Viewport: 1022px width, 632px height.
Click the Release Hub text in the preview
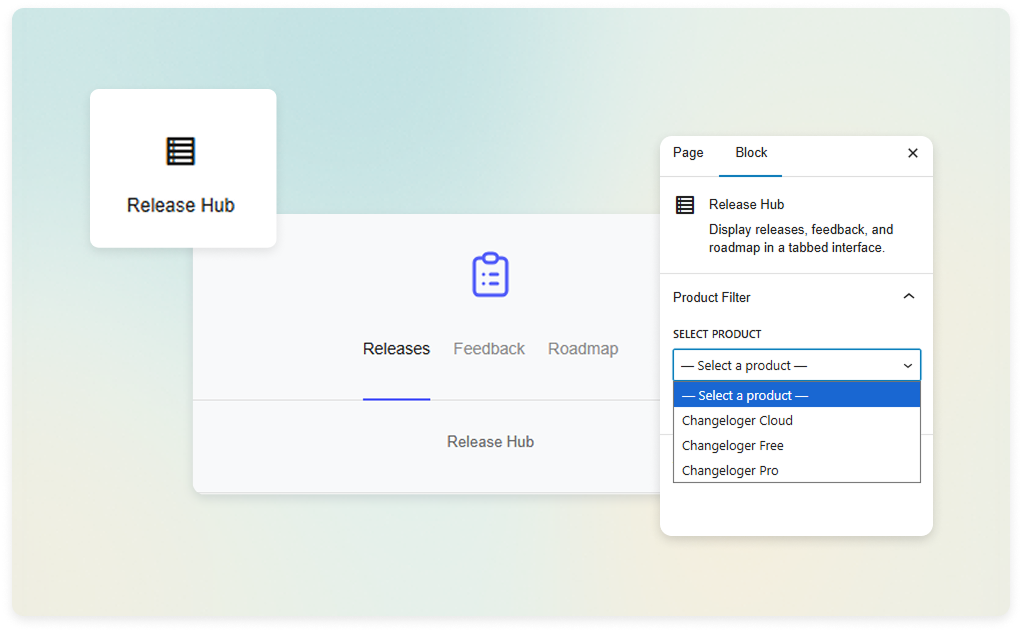(490, 441)
